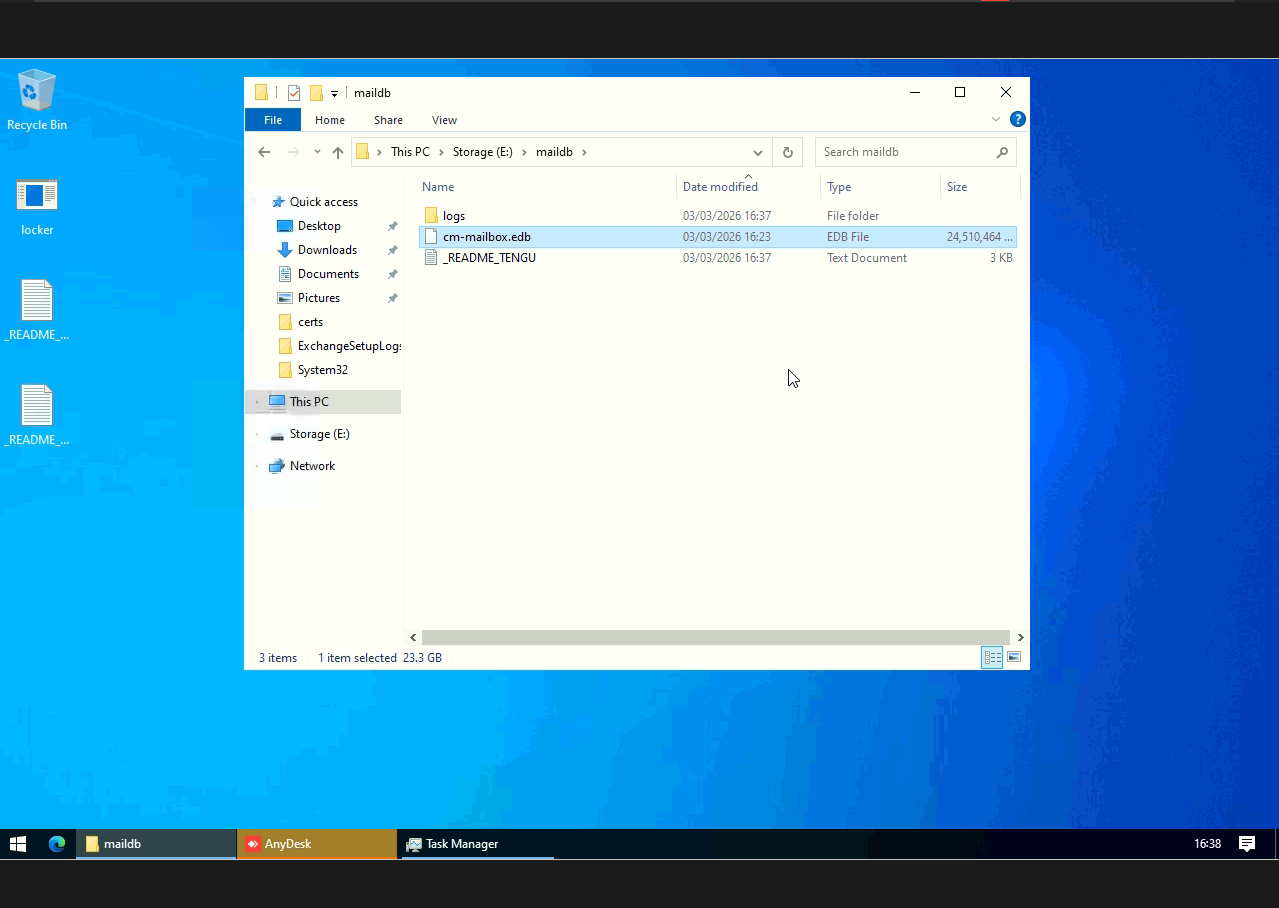Click Storage (E:) in the address bar
Screen dimensions: 1279x908
(x=482, y=152)
